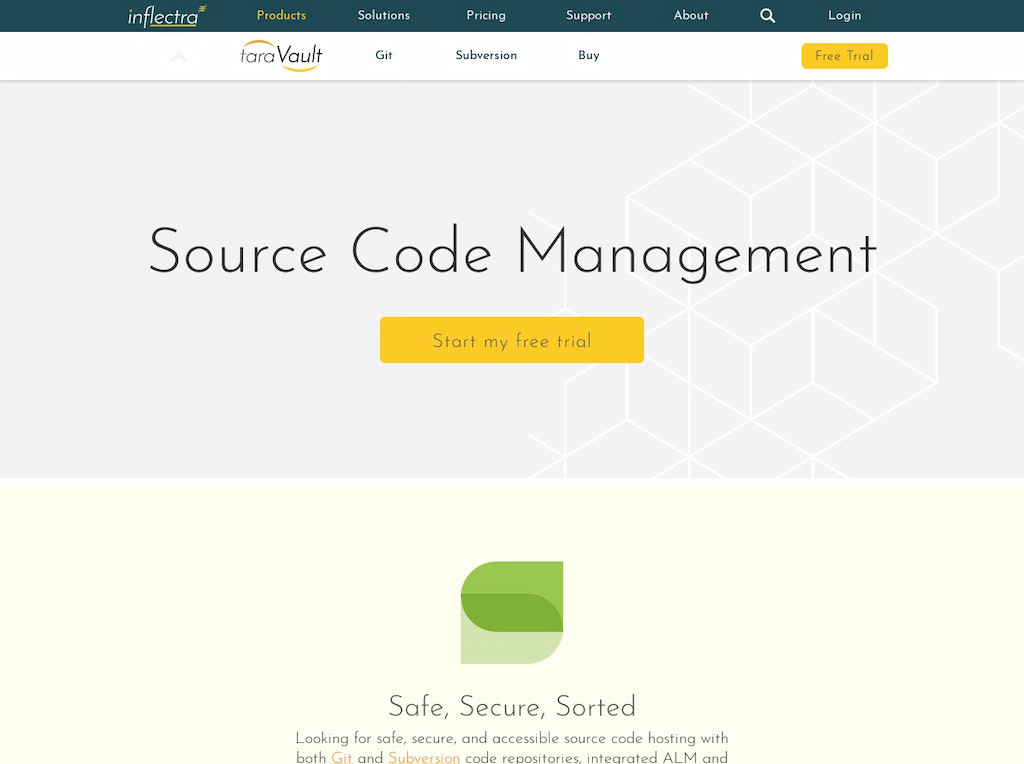Open the Support menu
This screenshot has height=764, width=1024.
[588, 16]
